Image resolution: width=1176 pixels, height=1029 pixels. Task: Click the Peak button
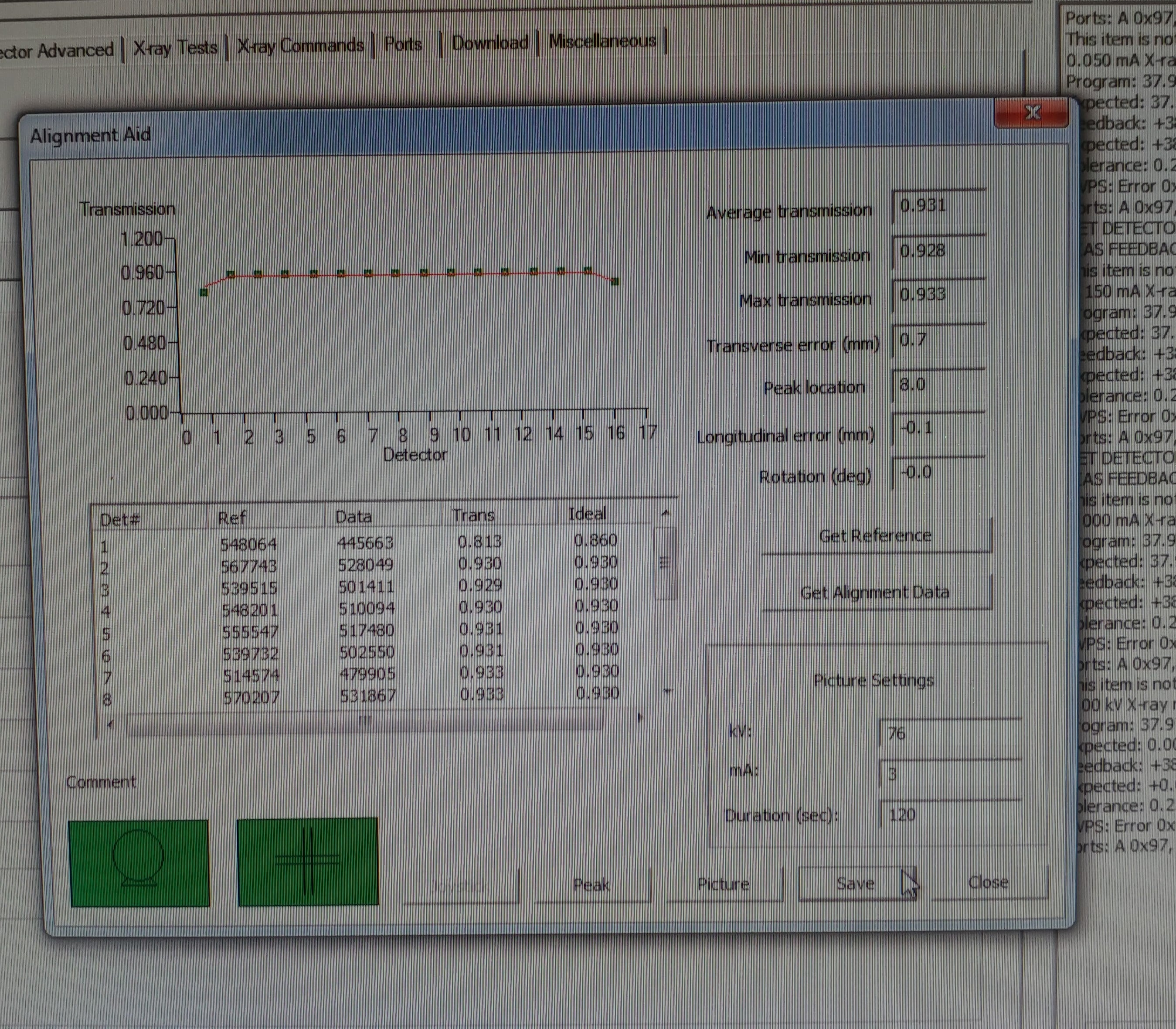[592, 885]
